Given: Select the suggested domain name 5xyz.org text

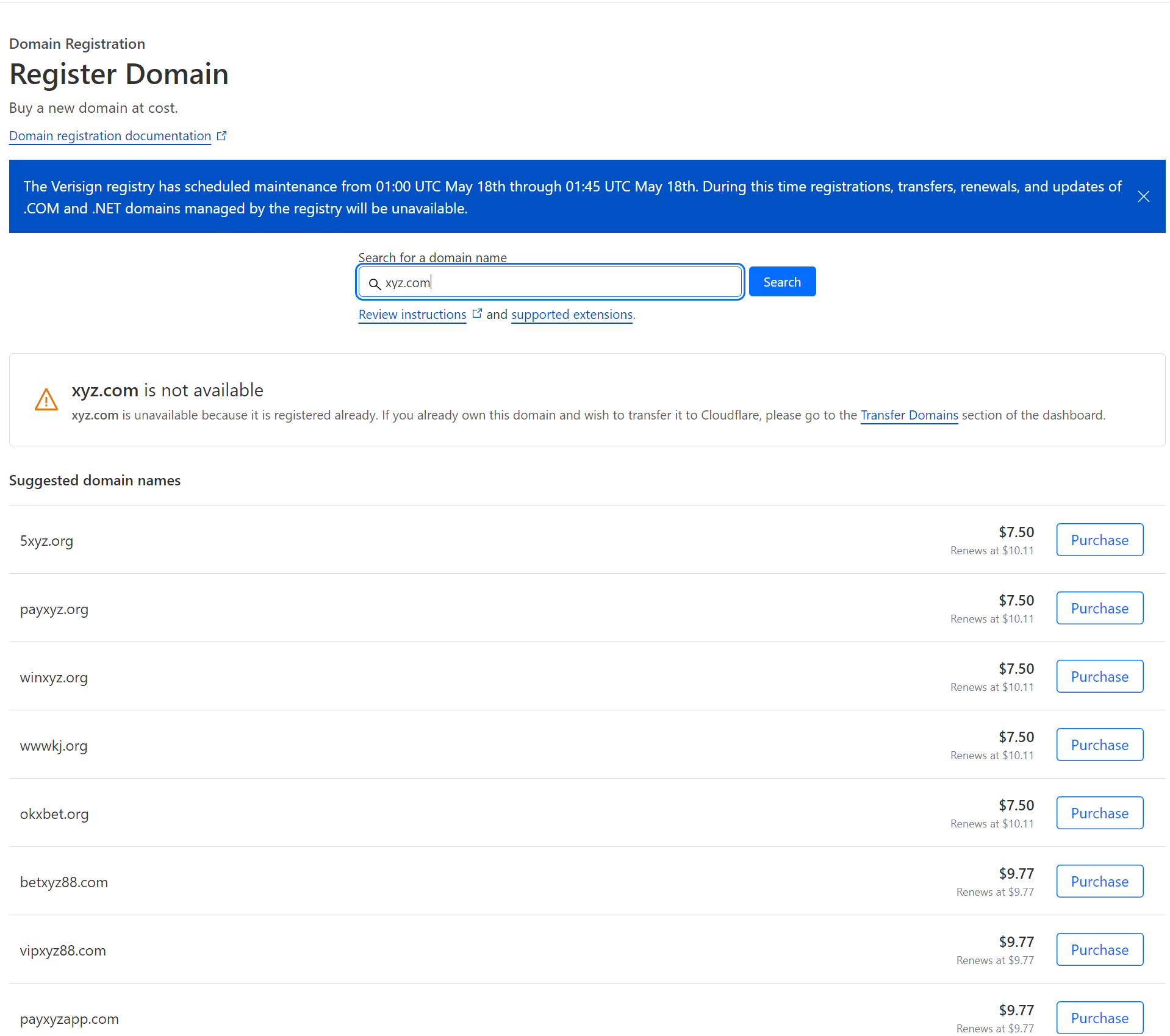Looking at the screenshot, I should click(x=46, y=540).
